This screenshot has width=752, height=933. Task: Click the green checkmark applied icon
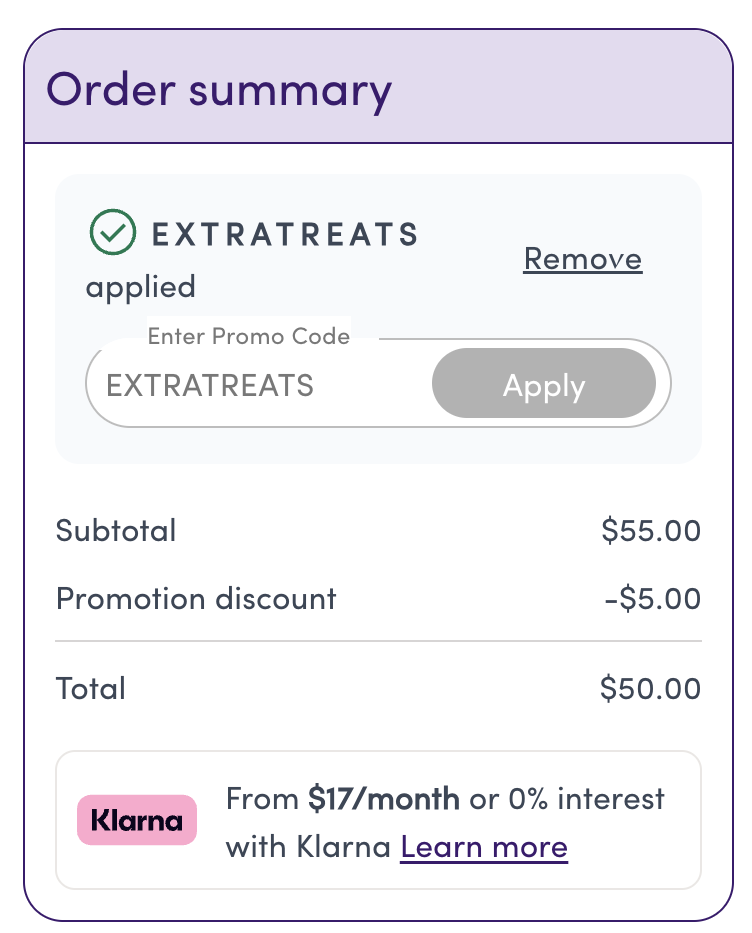[112, 233]
